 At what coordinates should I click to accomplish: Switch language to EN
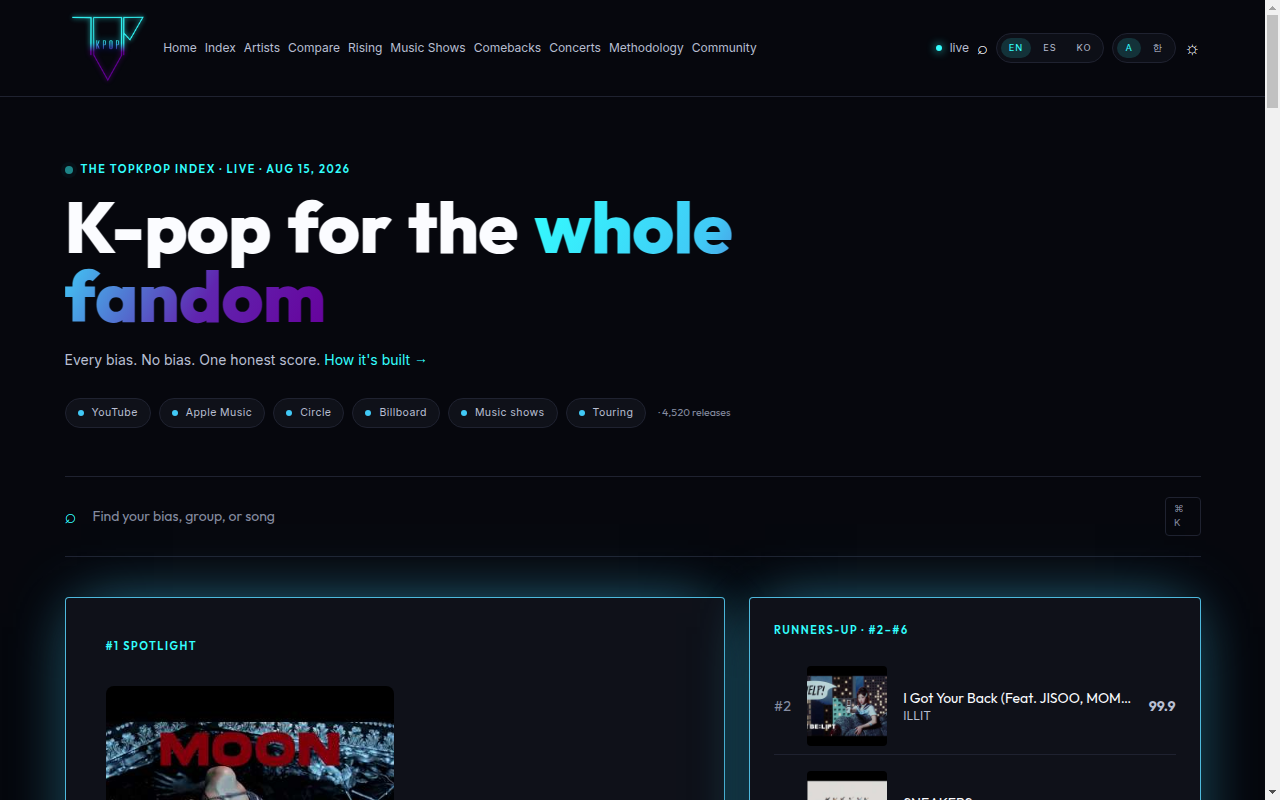[1015, 48]
